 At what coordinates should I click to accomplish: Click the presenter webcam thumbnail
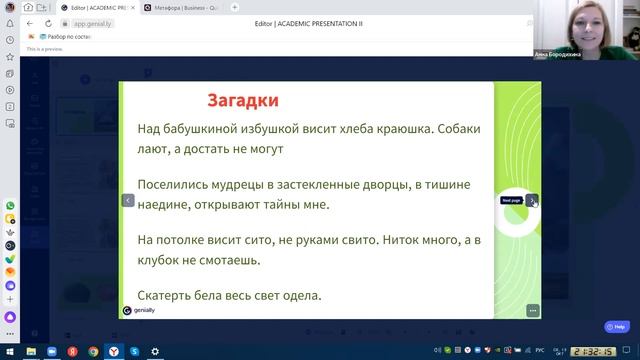(x=587, y=30)
